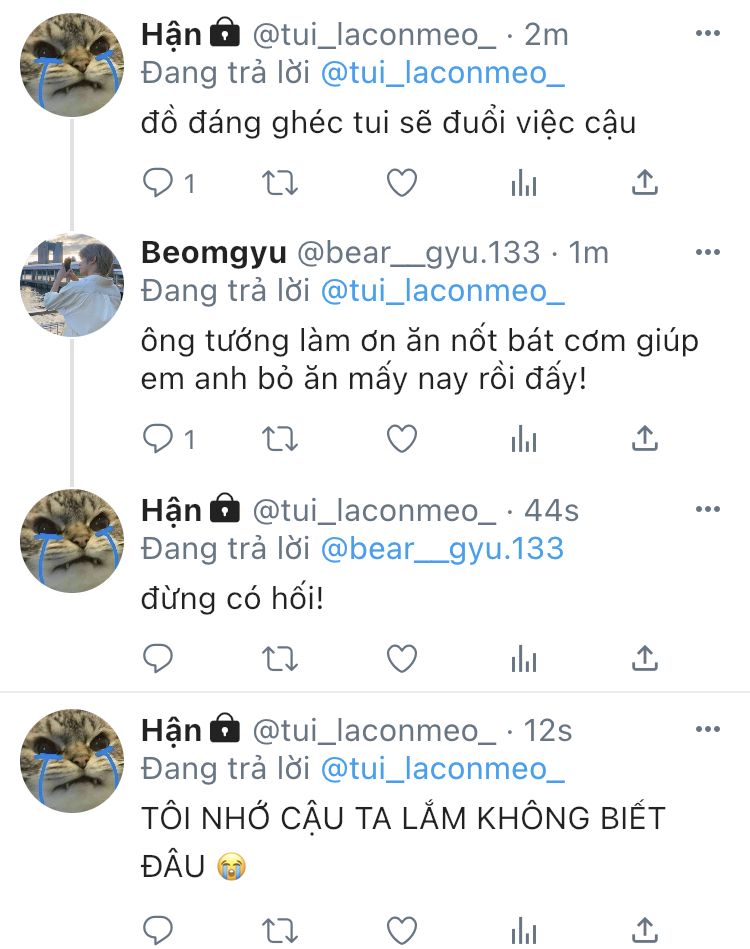Open @tui_laconmeo_ mention link in Beomgyu's reply
This screenshot has height=949, width=750.
pyautogui.click(x=442, y=292)
